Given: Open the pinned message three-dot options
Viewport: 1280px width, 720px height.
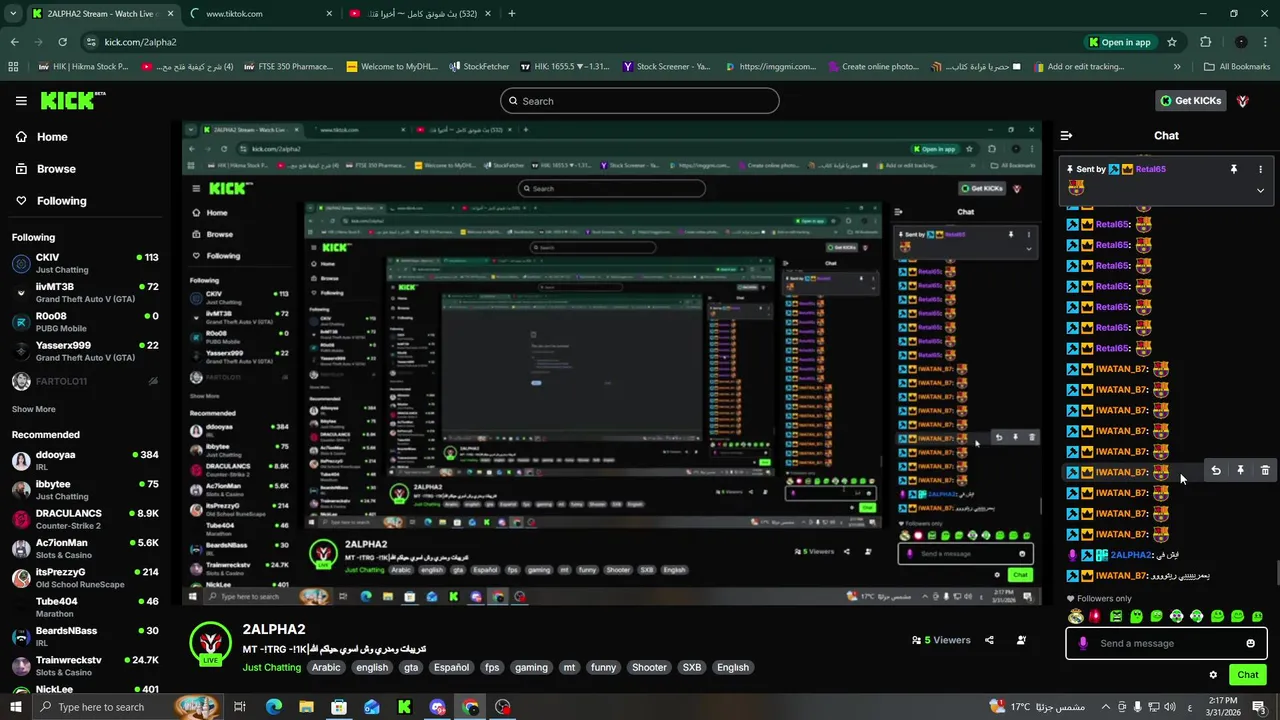Looking at the screenshot, I should click(x=1260, y=169).
